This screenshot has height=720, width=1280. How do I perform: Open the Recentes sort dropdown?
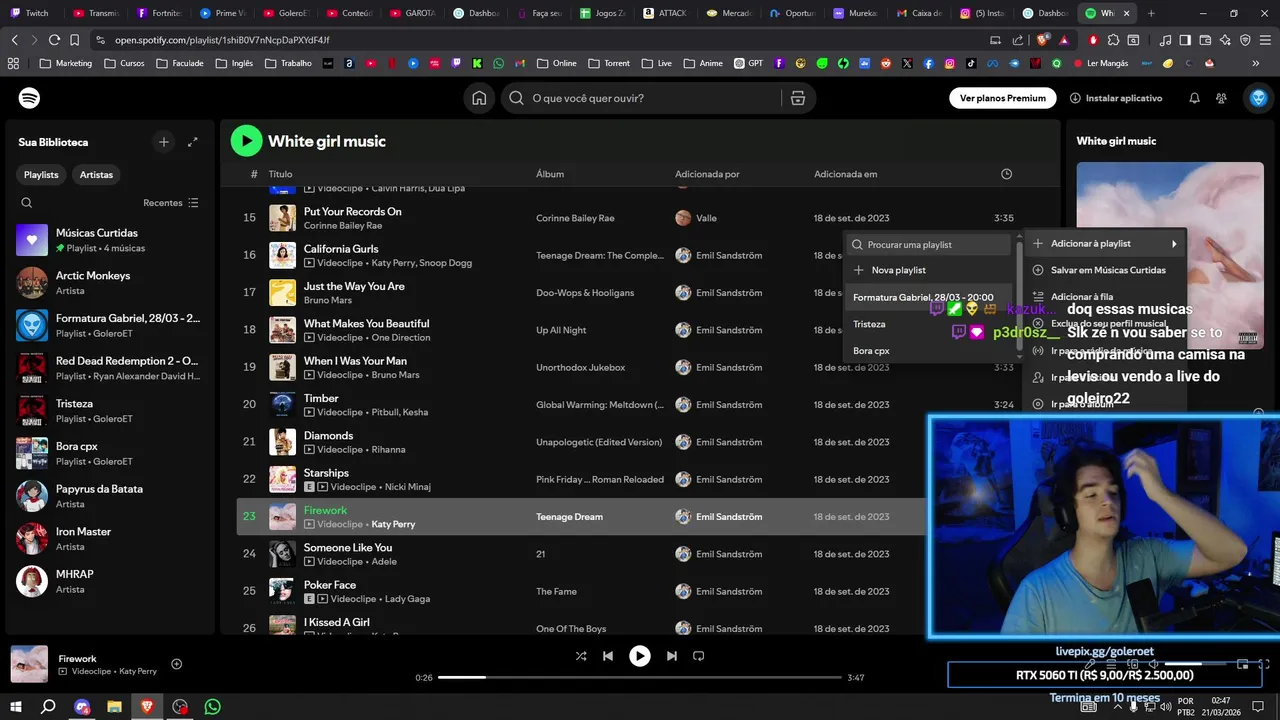[x=171, y=203]
